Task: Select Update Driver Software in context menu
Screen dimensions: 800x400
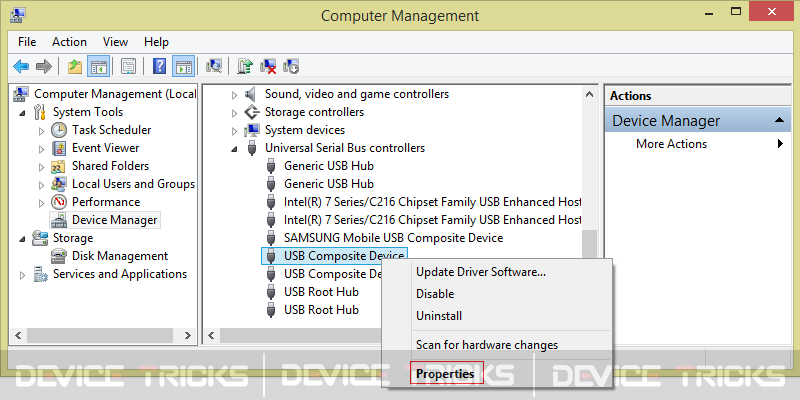Action: tap(480, 271)
